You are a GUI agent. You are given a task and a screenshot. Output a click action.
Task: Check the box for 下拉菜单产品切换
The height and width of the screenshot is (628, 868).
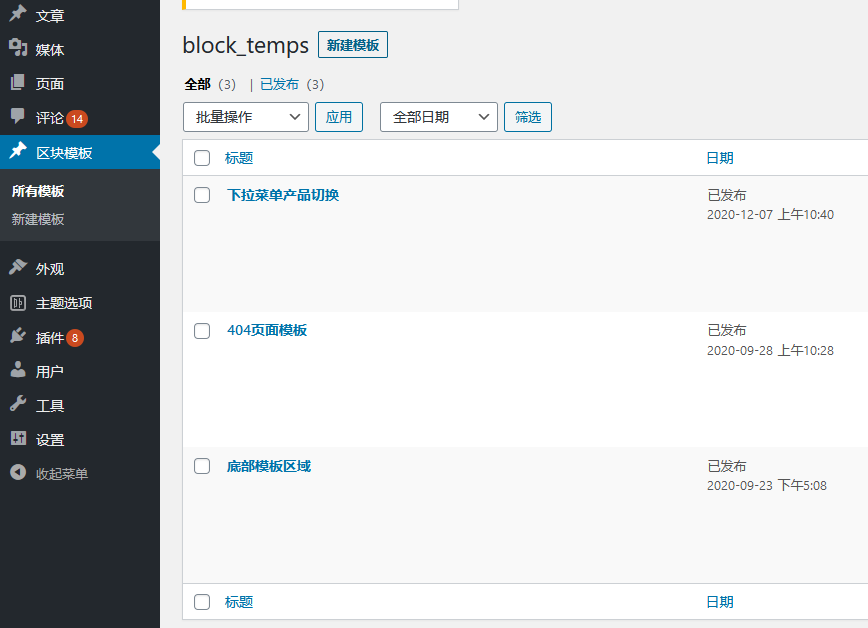pyautogui.click(x=202, y=195)
